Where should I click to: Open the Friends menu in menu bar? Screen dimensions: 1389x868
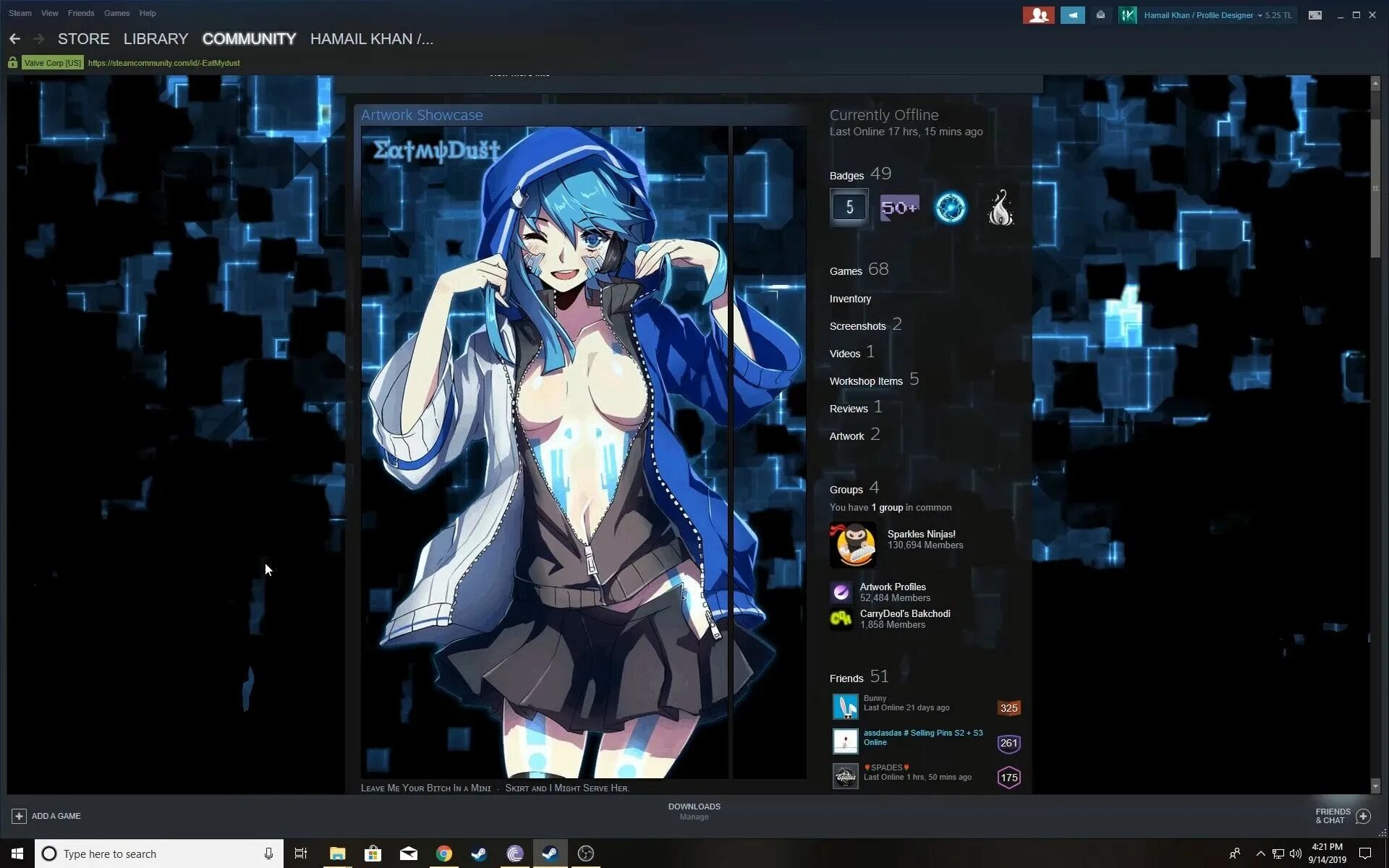[81, 13]
